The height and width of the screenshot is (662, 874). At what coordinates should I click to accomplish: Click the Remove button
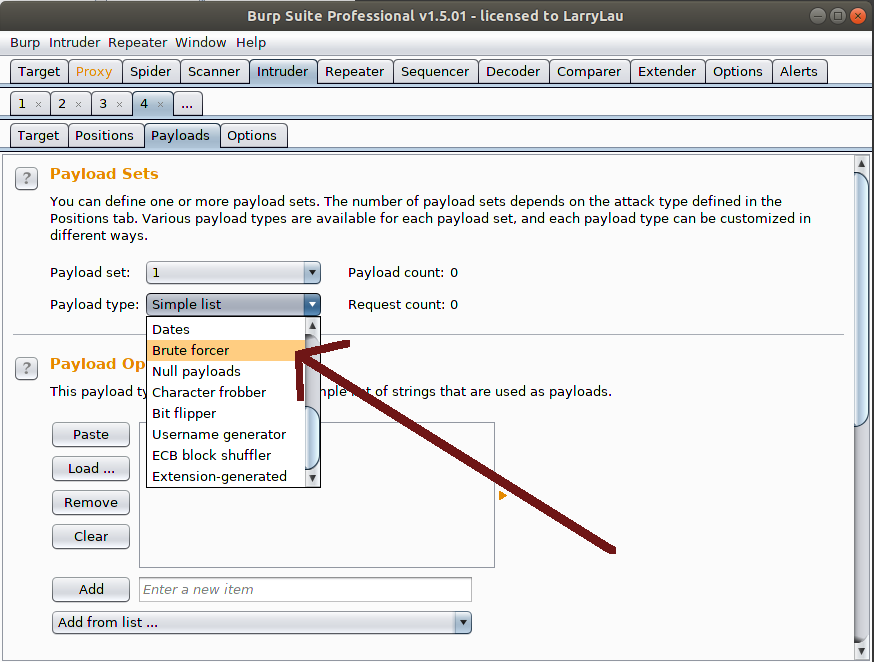click(x=91, y=503)
